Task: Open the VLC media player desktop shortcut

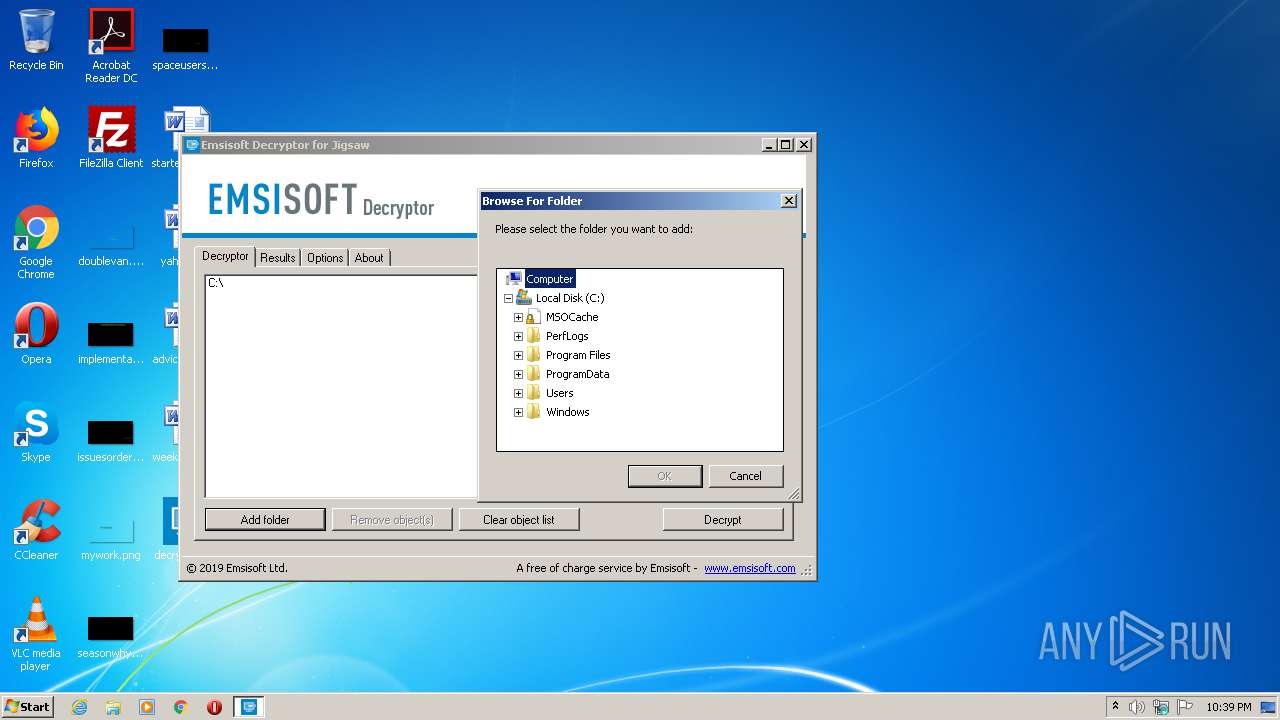Action: pos(36,634)
